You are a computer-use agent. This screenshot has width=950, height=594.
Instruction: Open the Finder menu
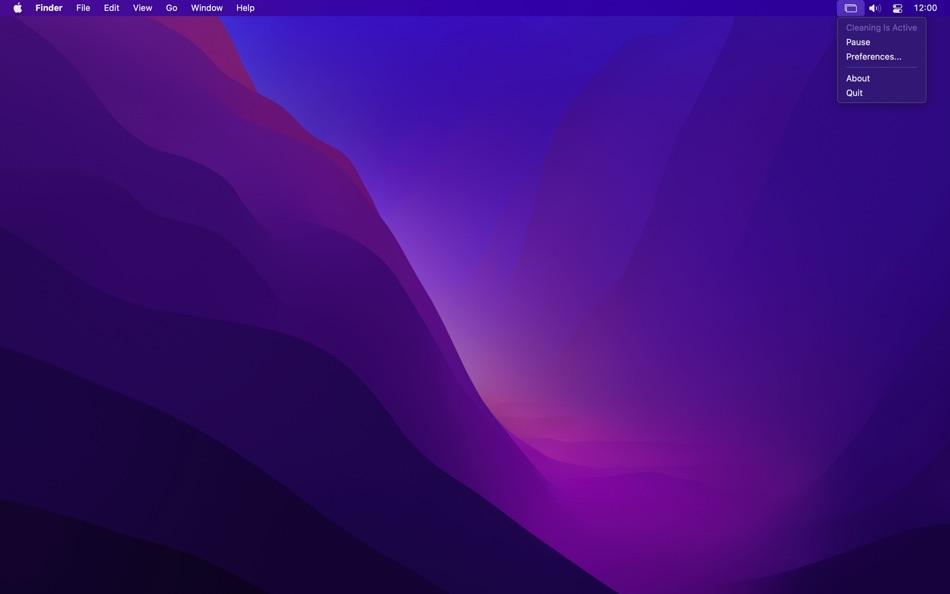(48, 8)
